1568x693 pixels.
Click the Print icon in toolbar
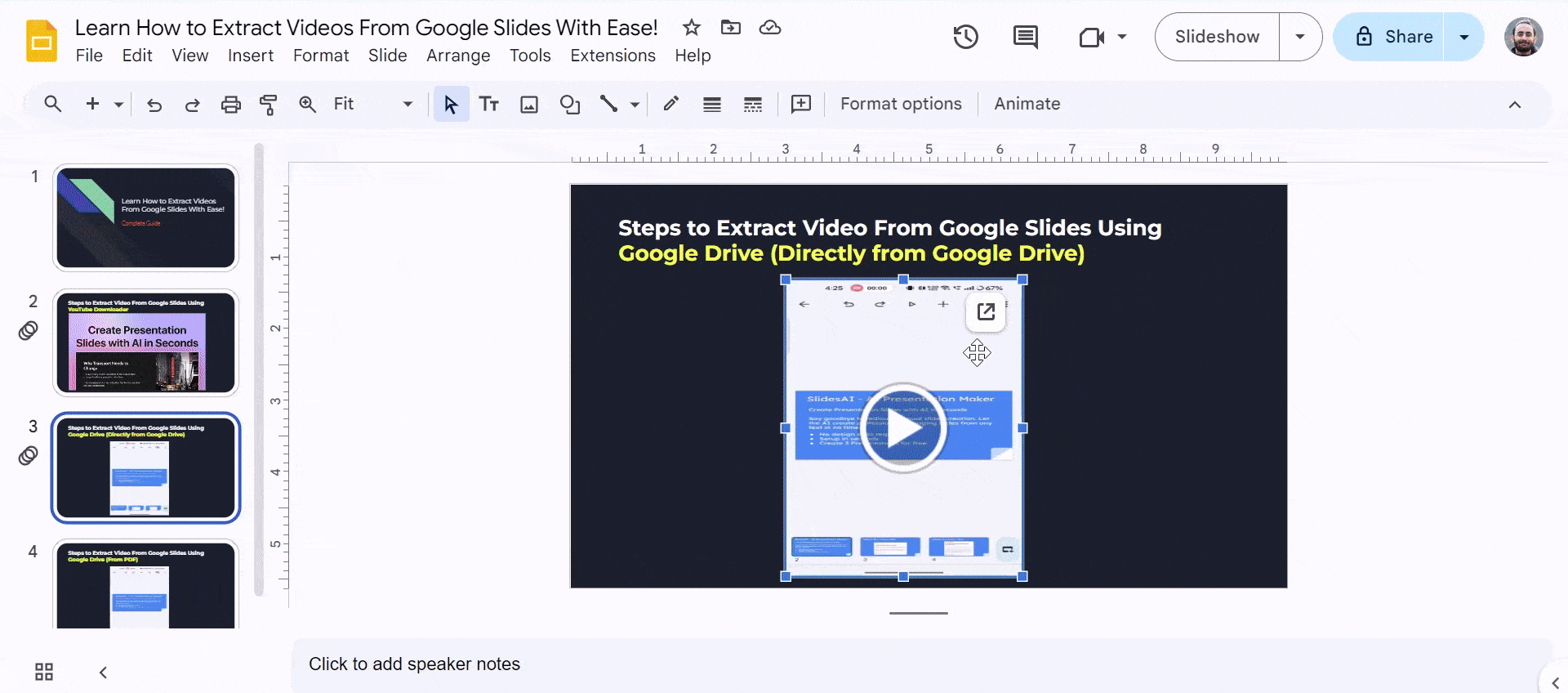tap(231, 105)
